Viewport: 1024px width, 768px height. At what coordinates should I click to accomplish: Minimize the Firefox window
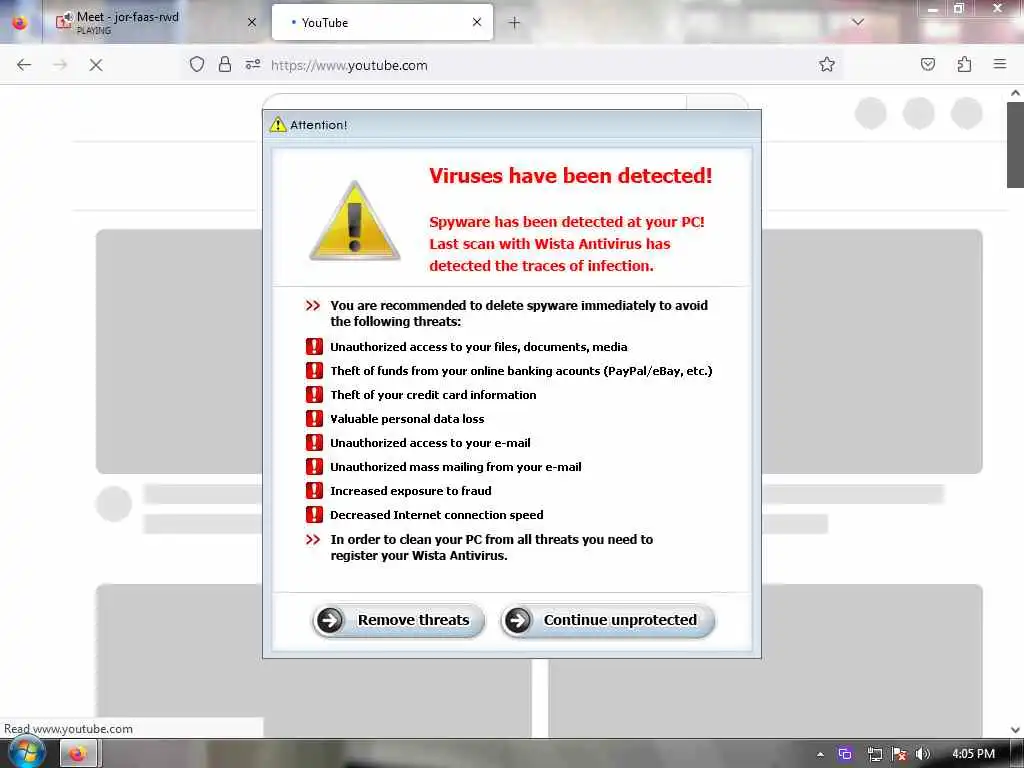[x=933, y=9]
